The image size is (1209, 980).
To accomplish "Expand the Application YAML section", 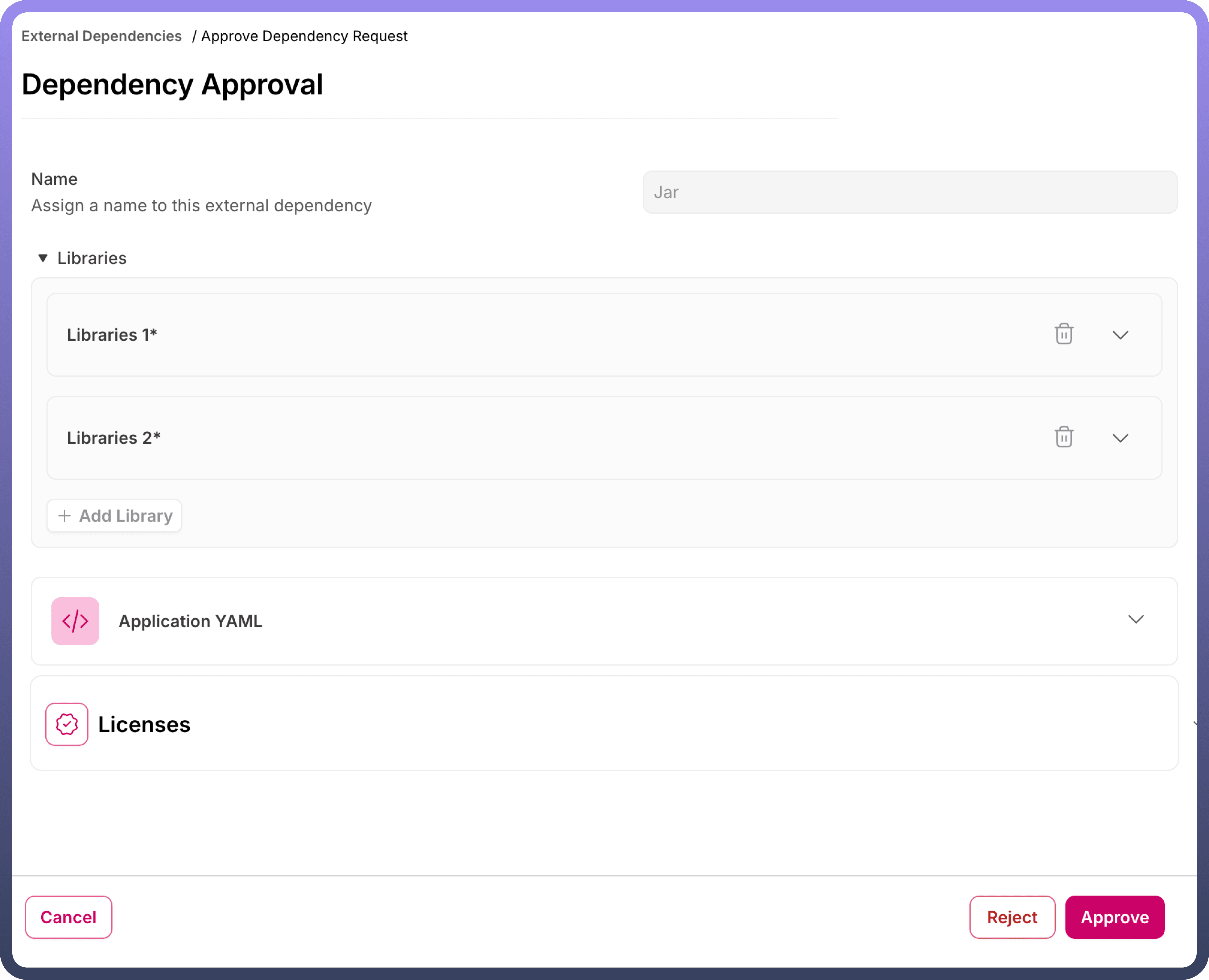I will tap(1136, 619).
